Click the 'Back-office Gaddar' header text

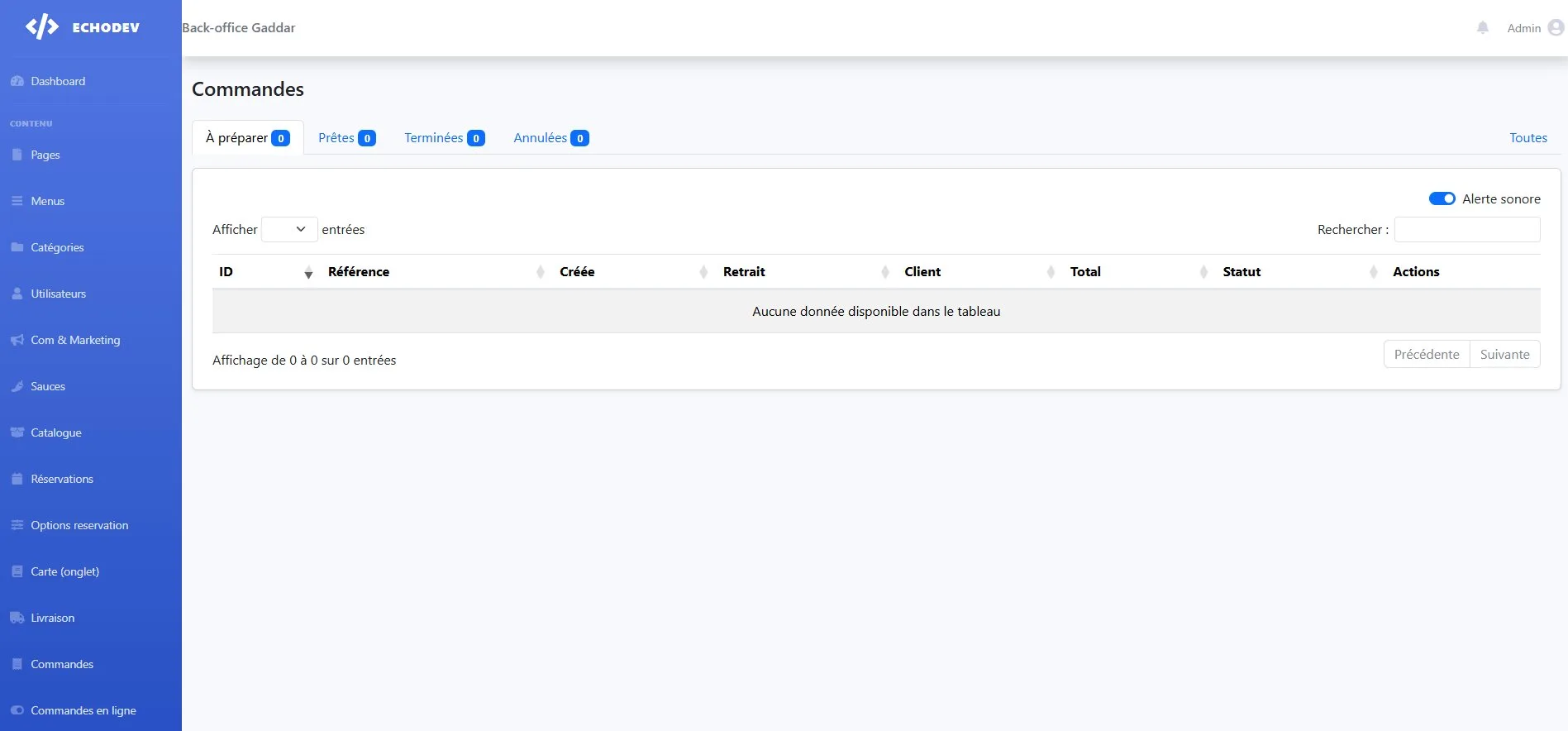[238, 27]
